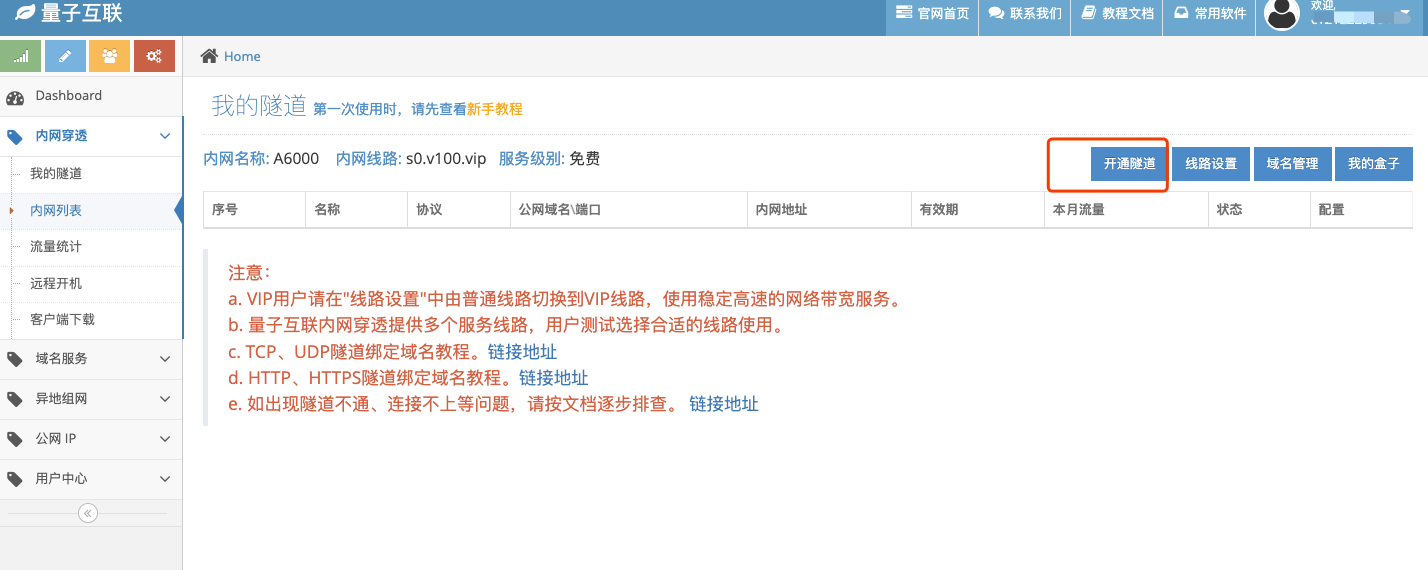The height and width of the screenshot is (570, 1428).
Task: Click the 我的隧道 page heading
Action: pyautogui.click(x=259, y=106)
